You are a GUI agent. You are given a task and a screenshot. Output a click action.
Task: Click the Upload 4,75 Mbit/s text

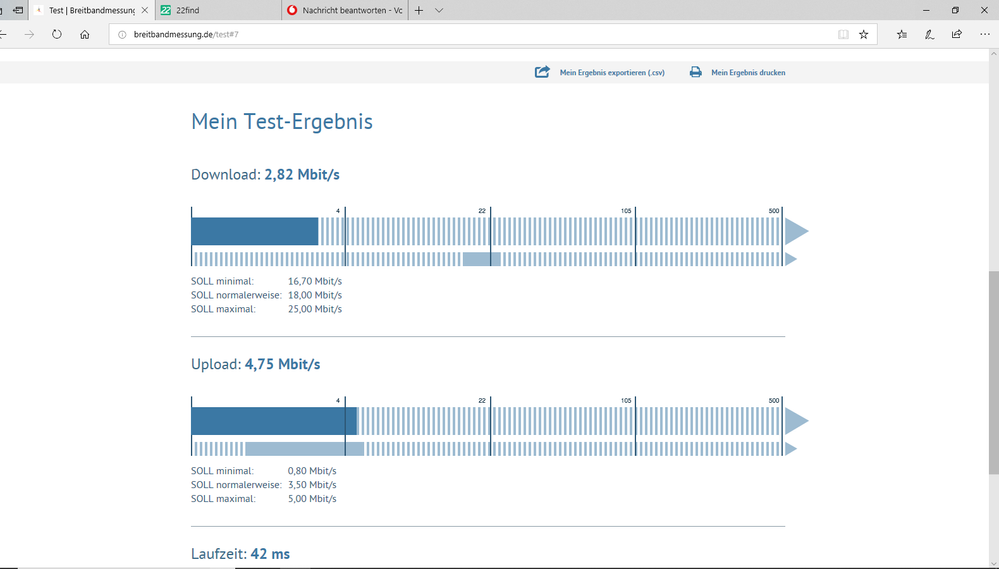click(255, 364)
